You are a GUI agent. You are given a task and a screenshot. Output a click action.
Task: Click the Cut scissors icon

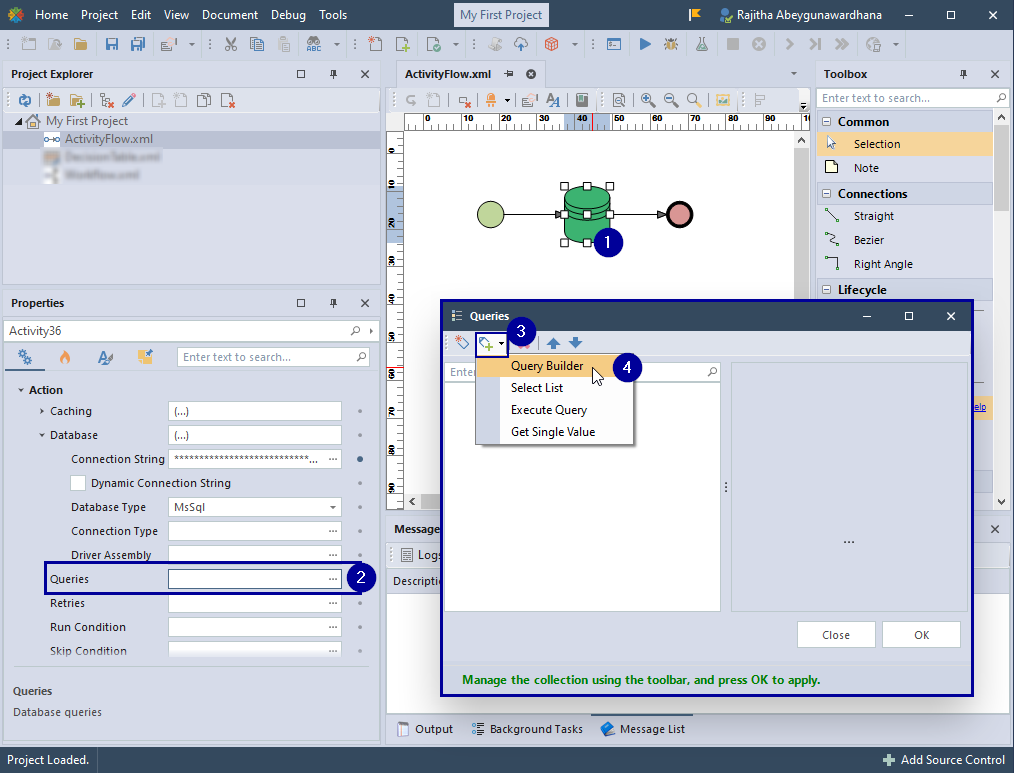pyautogui.click(x=231, y=44)
